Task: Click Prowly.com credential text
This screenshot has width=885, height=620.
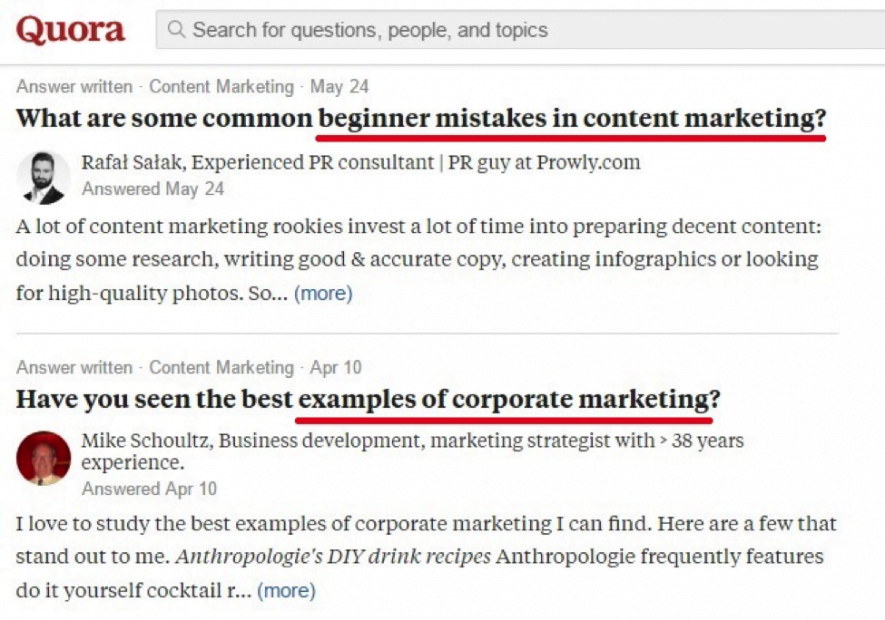Action: [588, 162]
